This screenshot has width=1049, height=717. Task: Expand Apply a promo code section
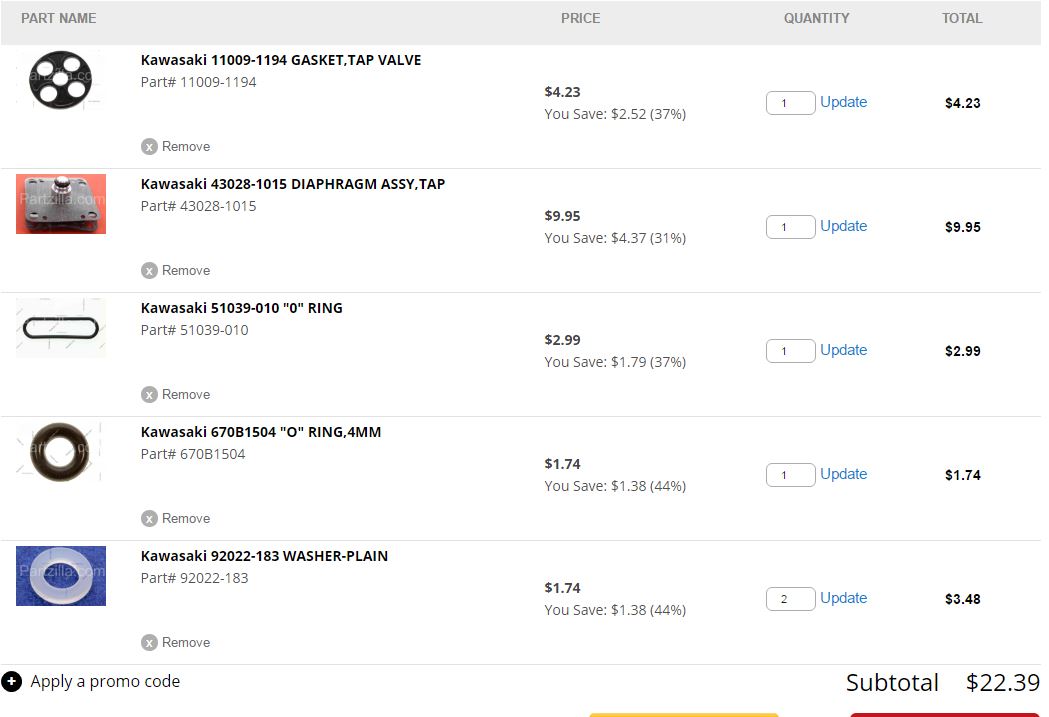(105, 682)
